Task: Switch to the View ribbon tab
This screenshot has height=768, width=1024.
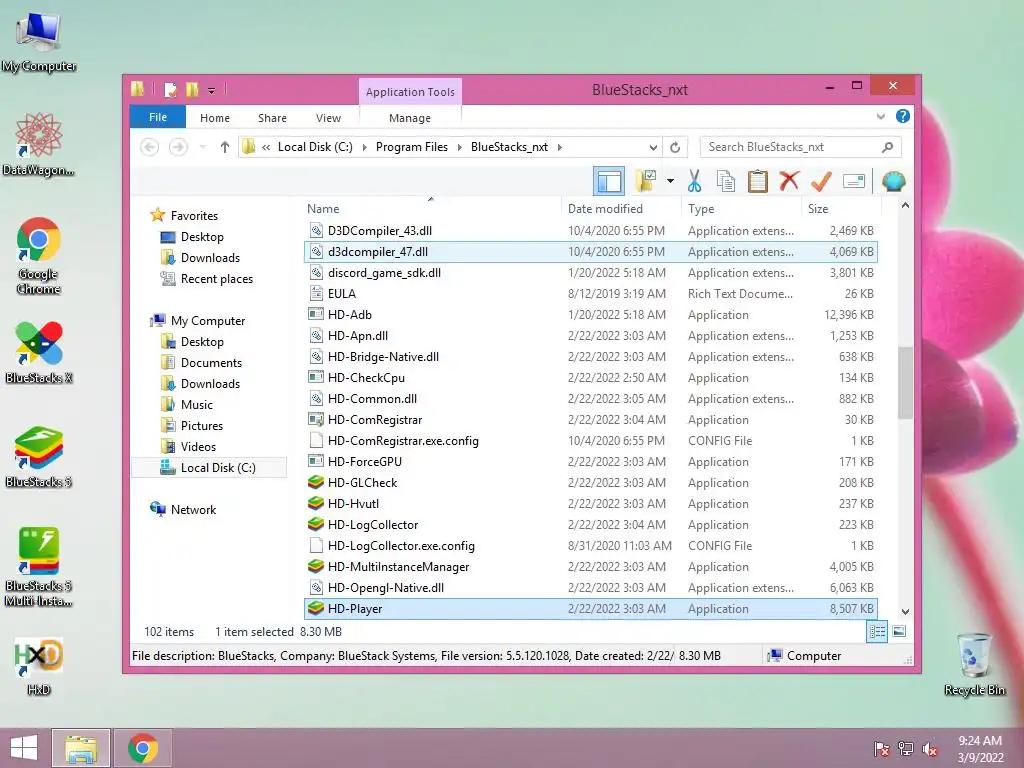Action: pos(328,118)
